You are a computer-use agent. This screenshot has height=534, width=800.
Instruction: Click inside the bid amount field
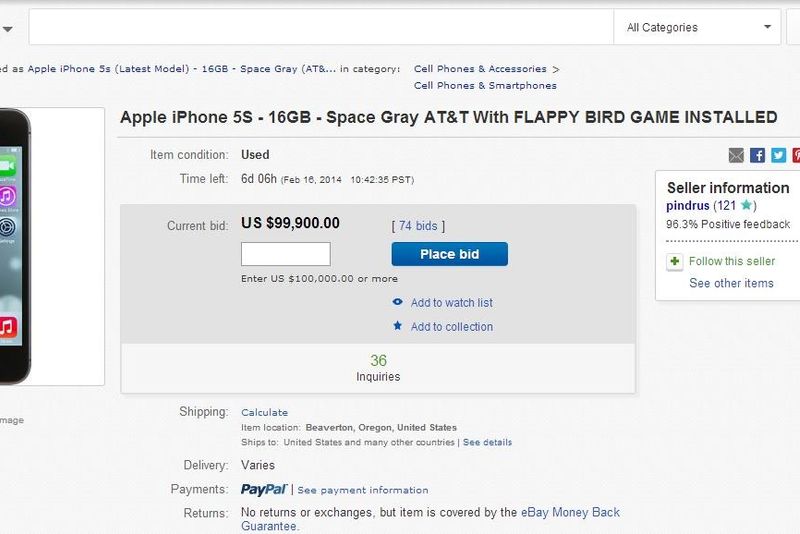tap(285, 254)
